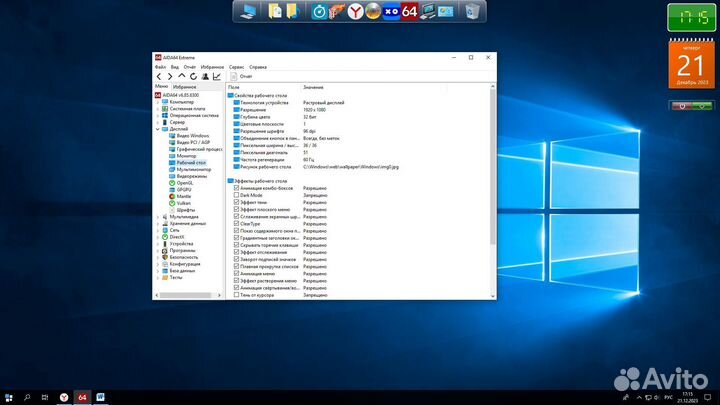Expand the Тесты tree node

[158, 277]
